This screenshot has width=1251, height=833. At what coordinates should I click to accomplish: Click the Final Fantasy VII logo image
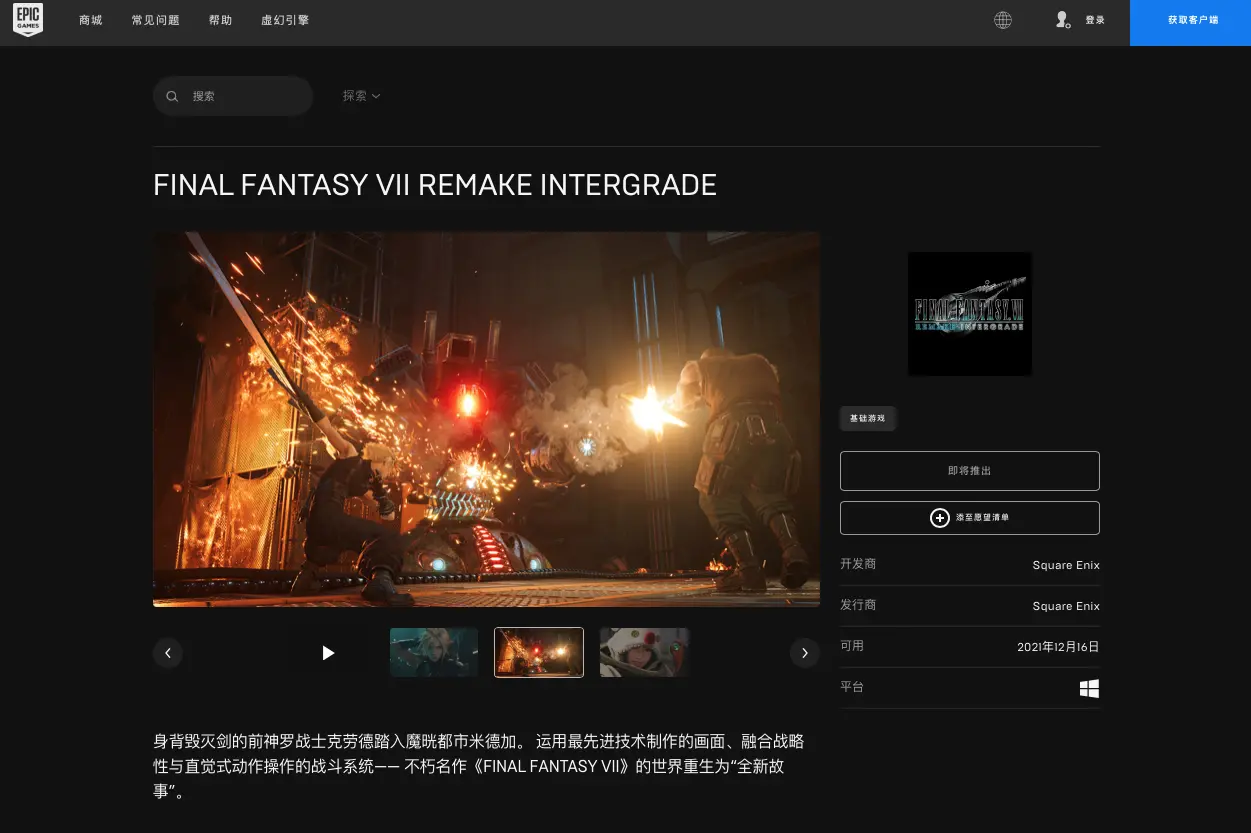coord(969,314)
